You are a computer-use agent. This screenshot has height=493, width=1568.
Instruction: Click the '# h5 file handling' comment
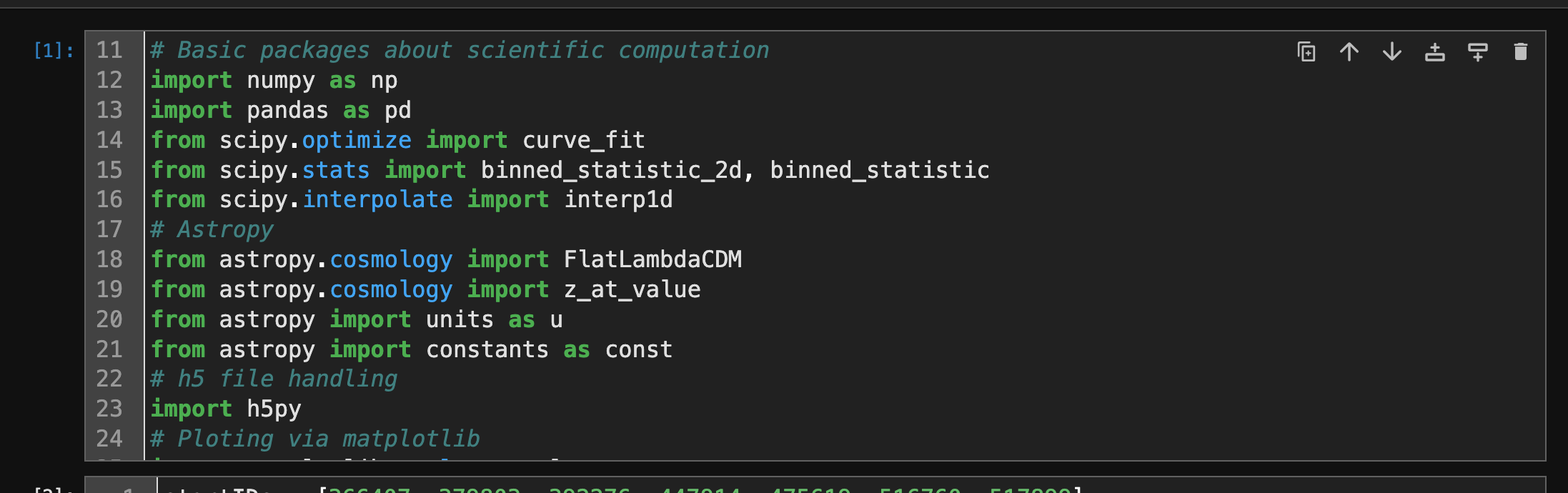(x=274, y=379)
